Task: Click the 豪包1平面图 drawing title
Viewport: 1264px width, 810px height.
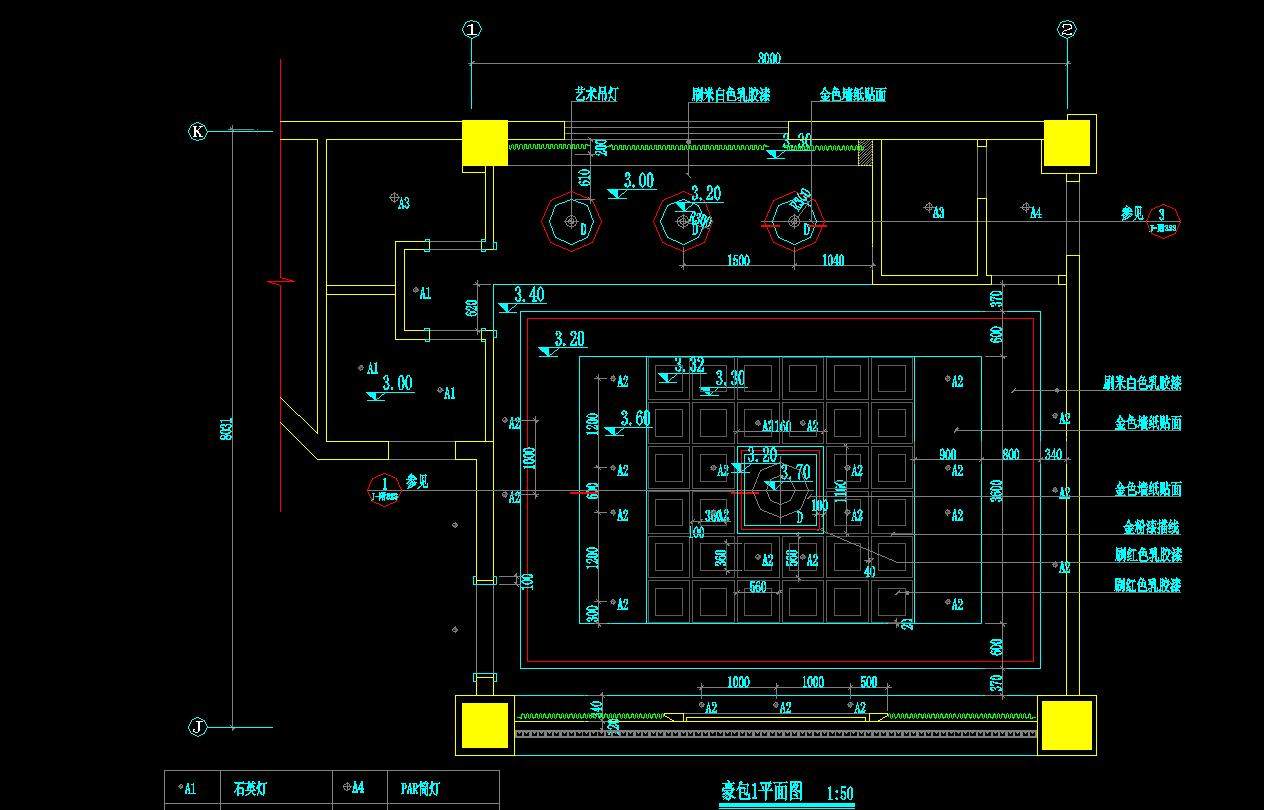Action: (x=762, y=791)
